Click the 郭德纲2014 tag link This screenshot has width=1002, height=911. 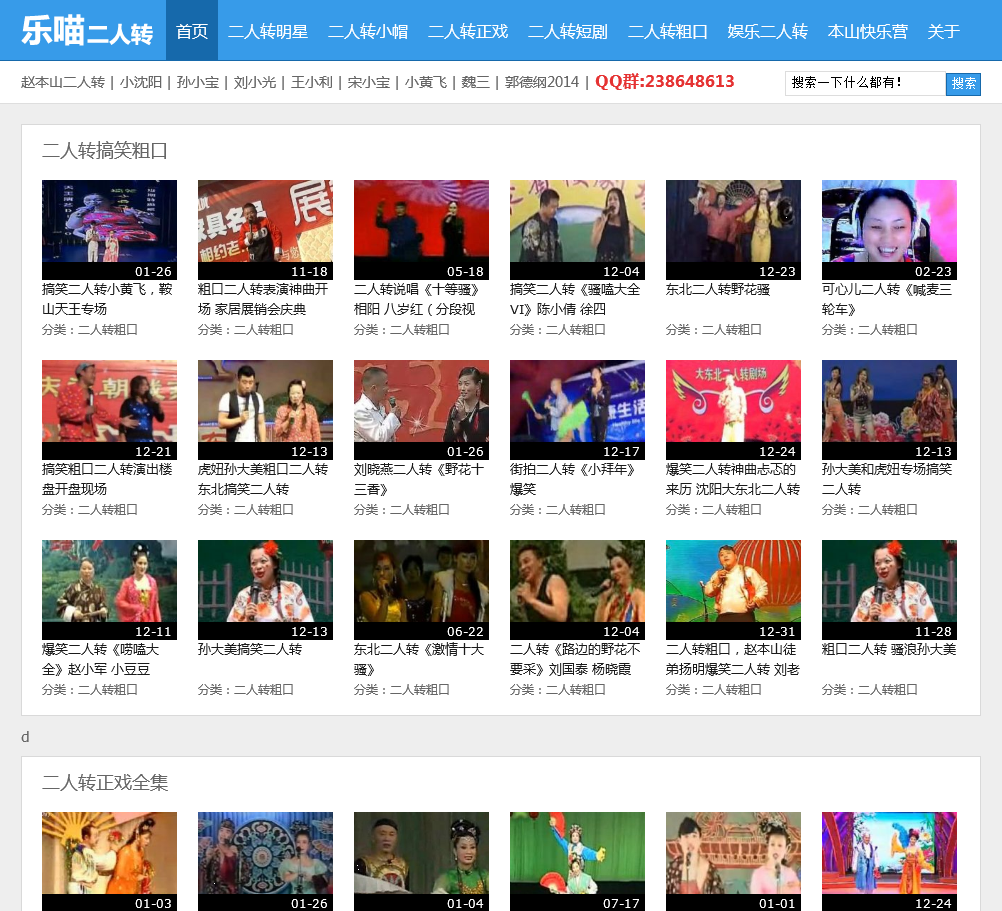[x=542, y=82]
